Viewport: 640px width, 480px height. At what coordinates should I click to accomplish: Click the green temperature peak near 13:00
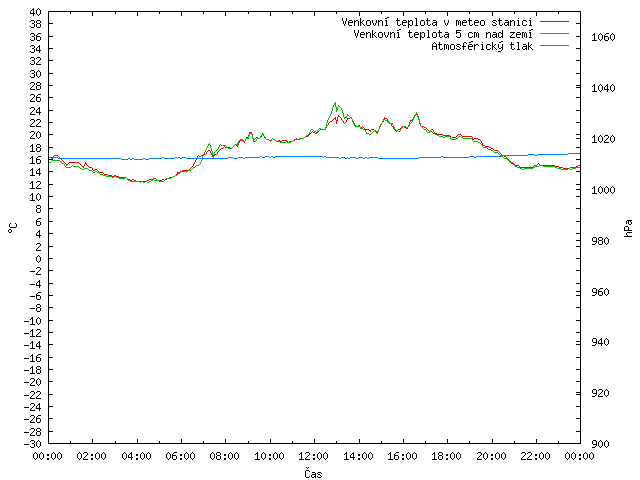[335, 103]
